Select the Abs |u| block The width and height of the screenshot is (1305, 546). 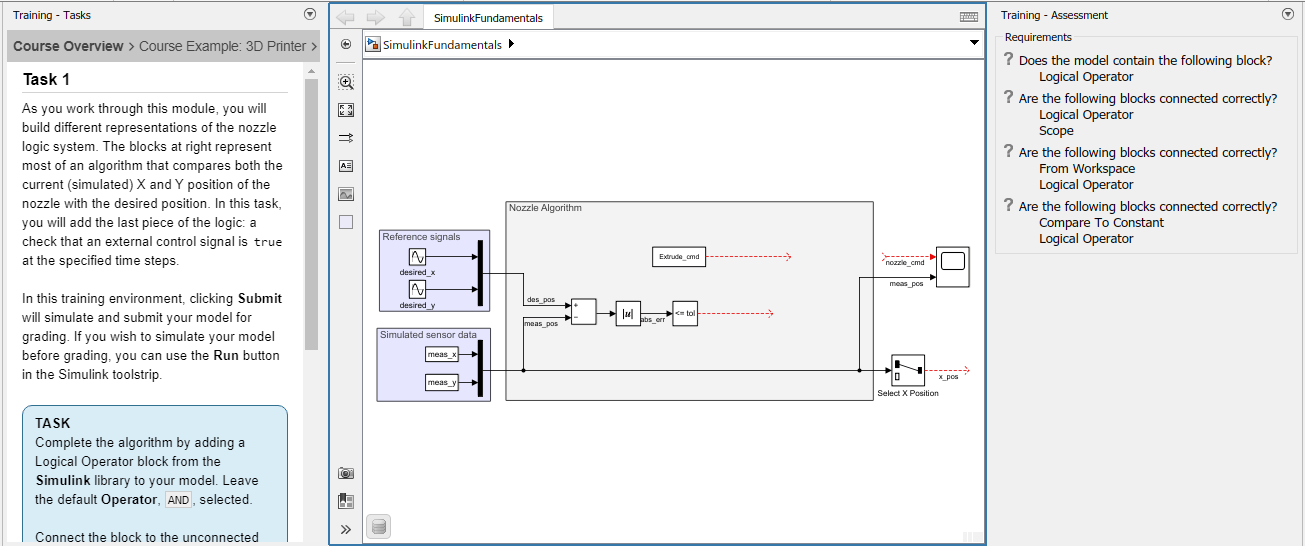628,313
